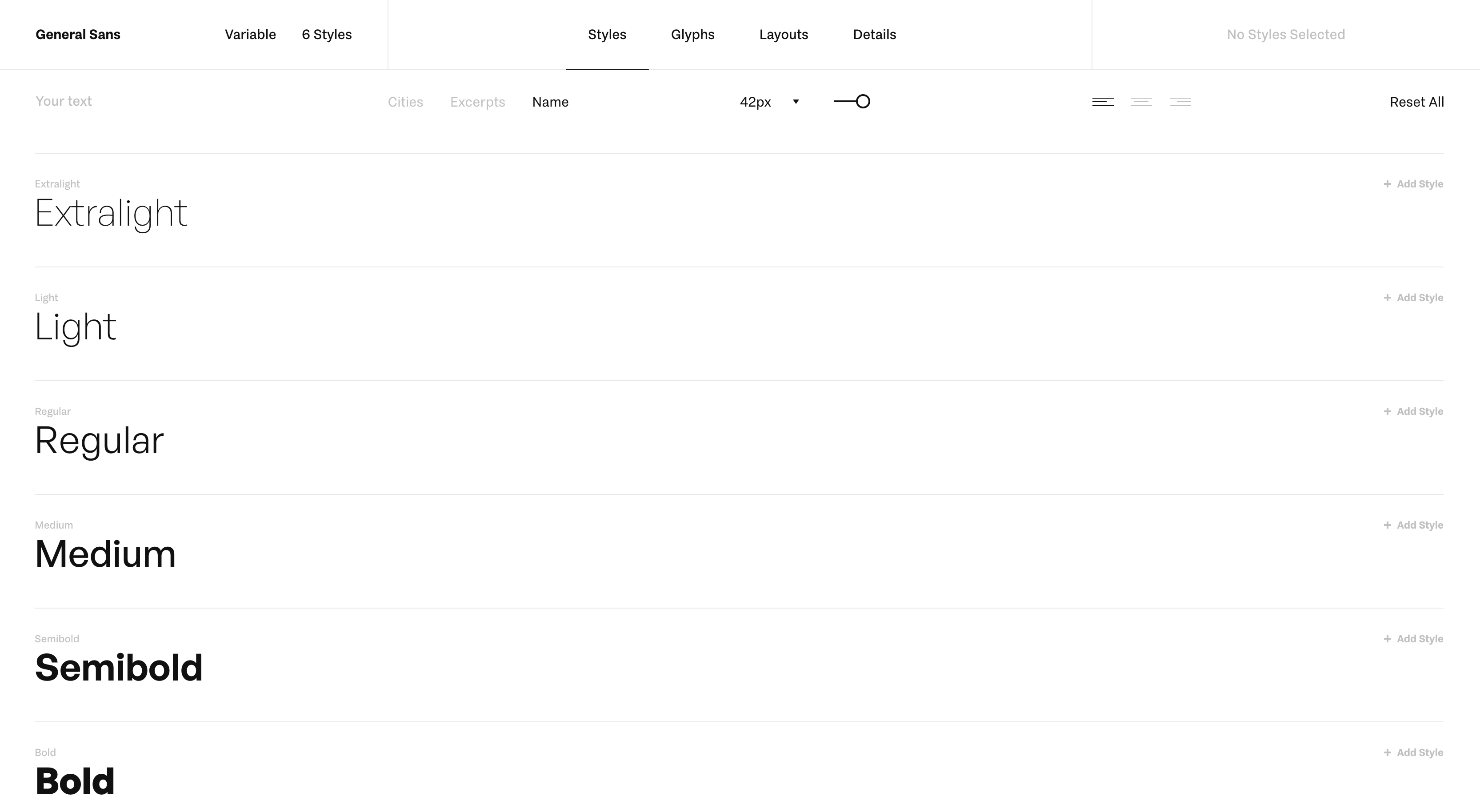
Task: Click plus icon next to Regular Add Style
Action: tap(1387, 411)
